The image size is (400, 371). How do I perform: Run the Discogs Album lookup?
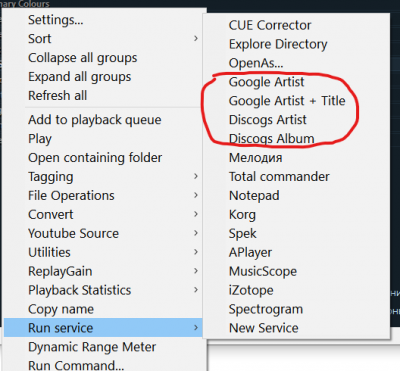click(296, 139)
